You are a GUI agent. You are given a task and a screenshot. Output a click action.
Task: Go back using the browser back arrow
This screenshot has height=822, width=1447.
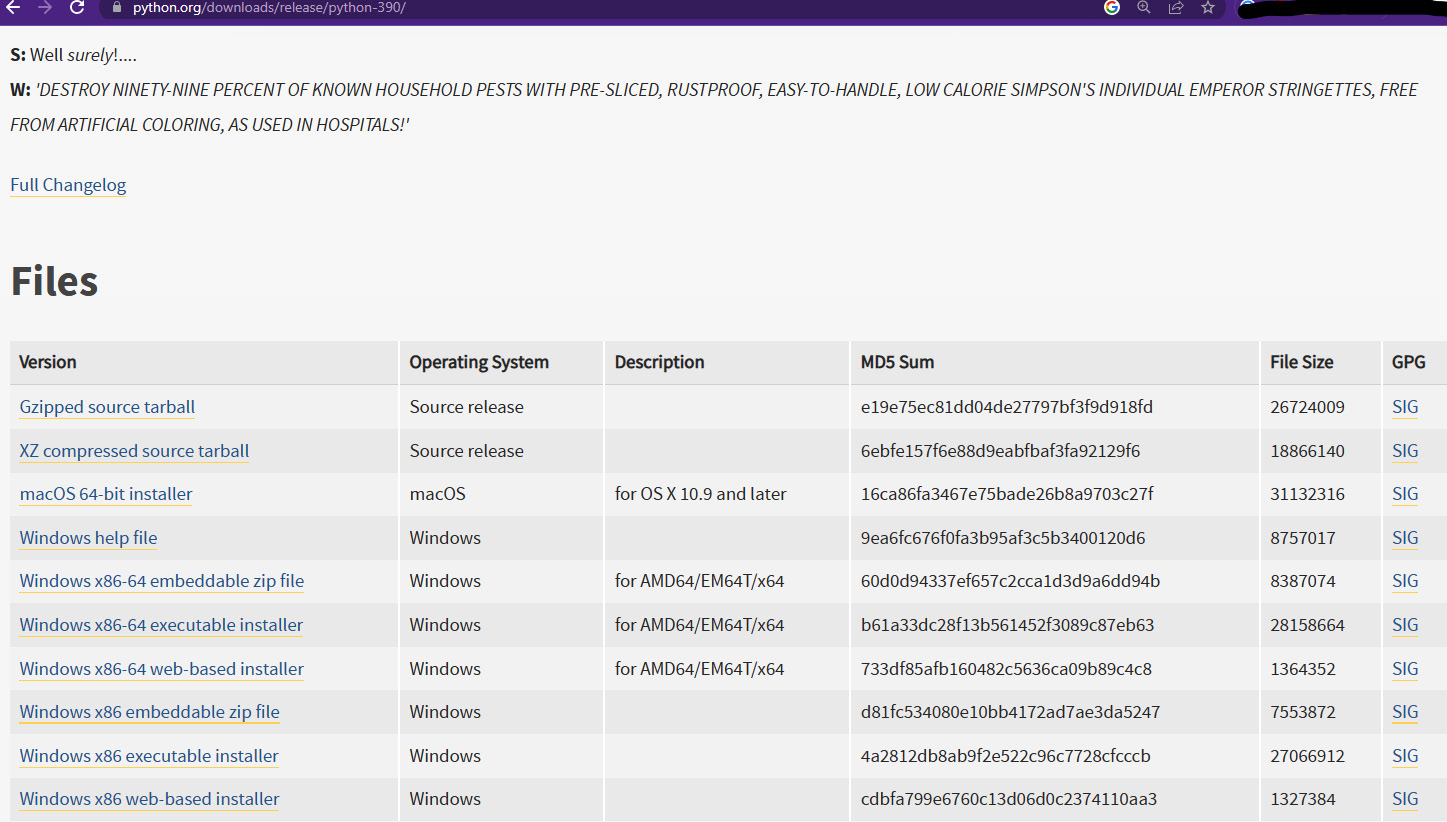[x=13, y=7]
